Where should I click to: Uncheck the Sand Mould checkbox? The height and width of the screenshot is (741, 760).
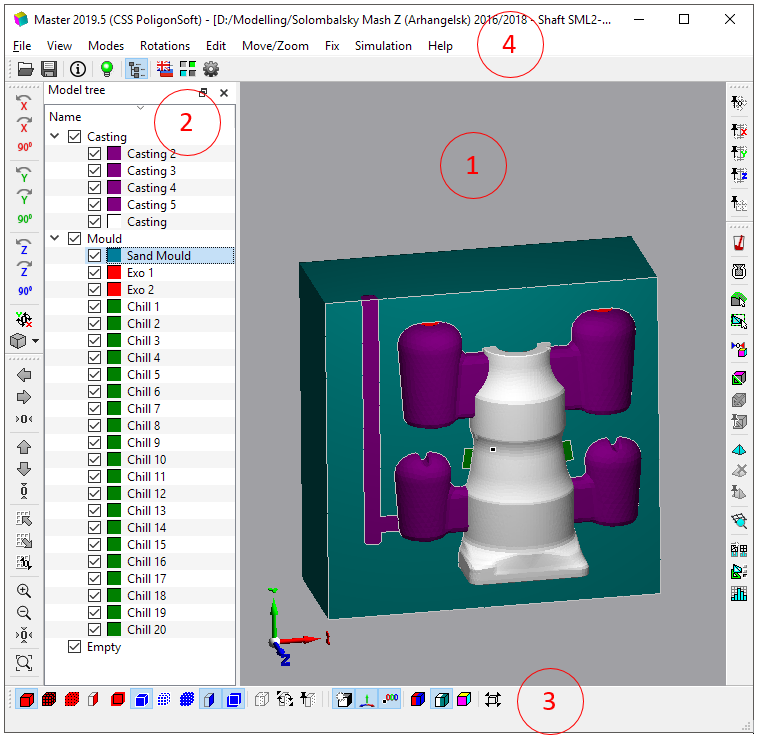95,256
